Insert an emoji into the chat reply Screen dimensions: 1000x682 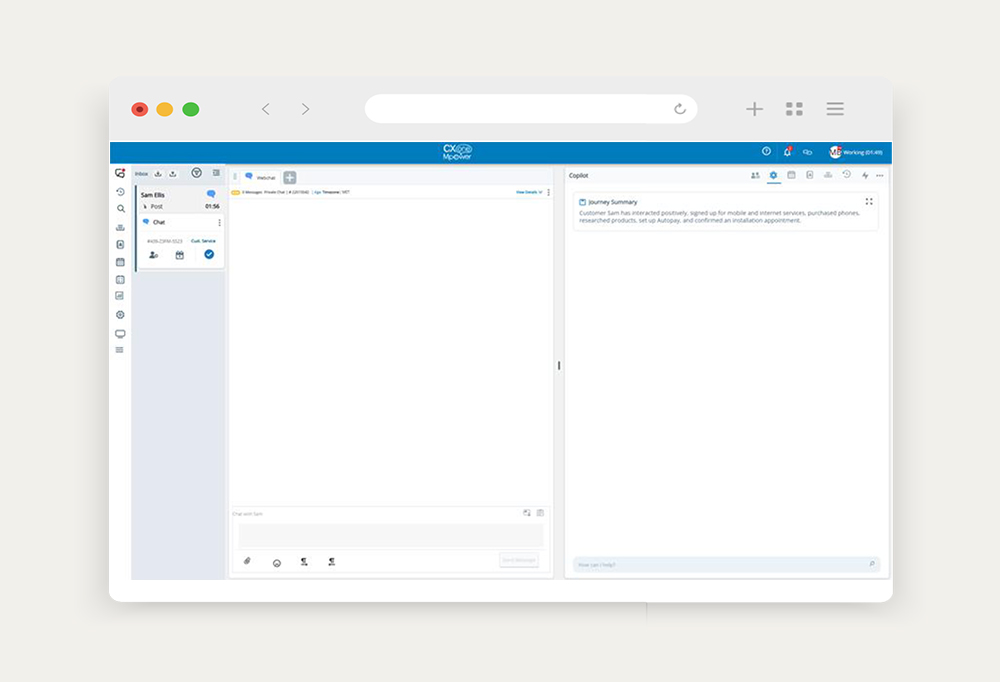pyautogui.click(x=275, y=561)
